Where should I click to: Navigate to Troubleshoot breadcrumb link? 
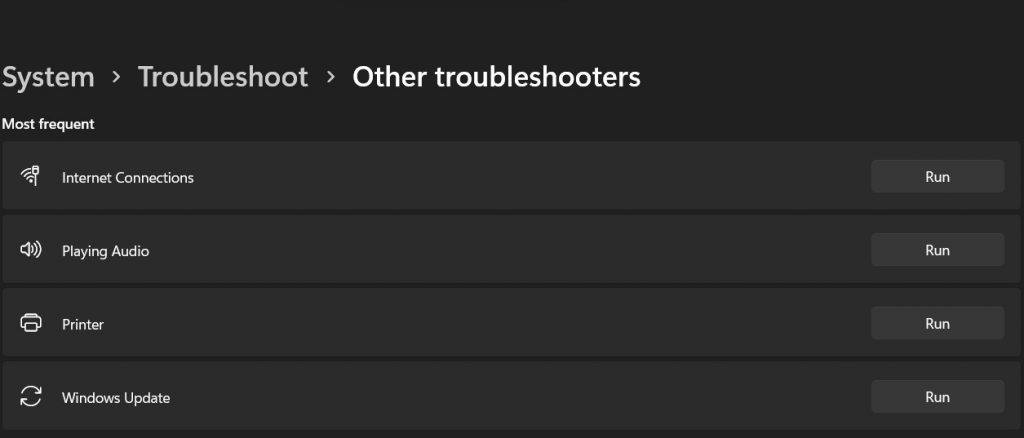[223, 77]
